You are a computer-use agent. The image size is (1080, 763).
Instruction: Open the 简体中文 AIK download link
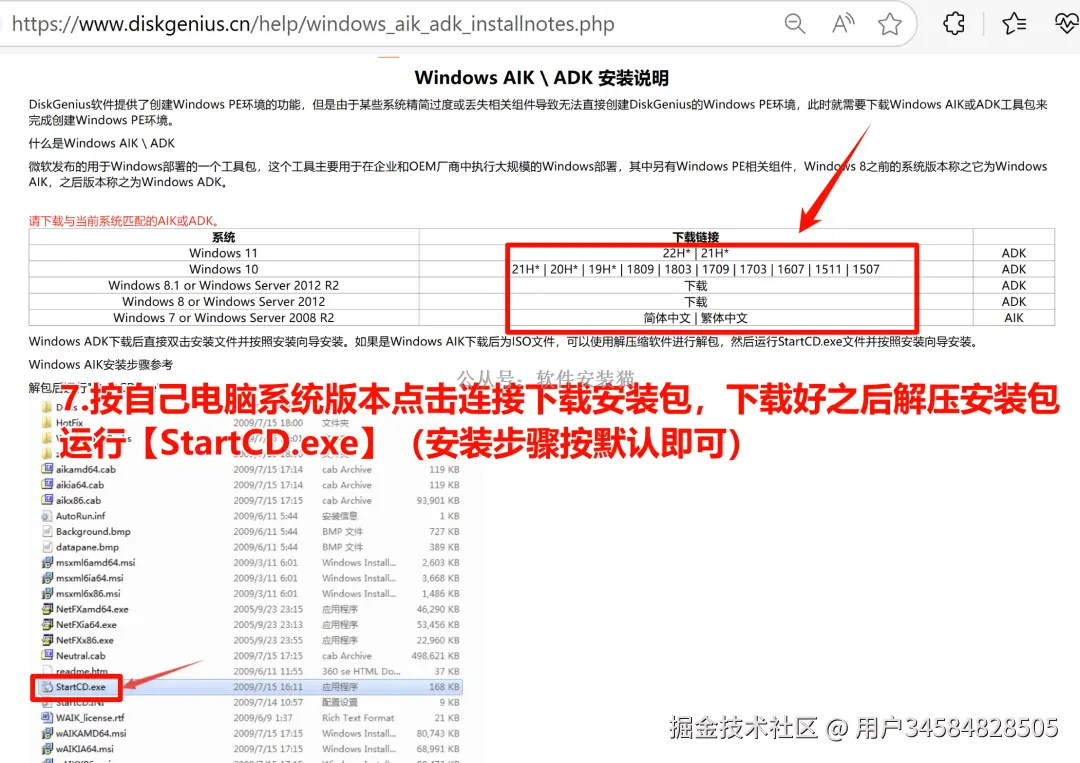pyautogui.click(x=667, y=317)
